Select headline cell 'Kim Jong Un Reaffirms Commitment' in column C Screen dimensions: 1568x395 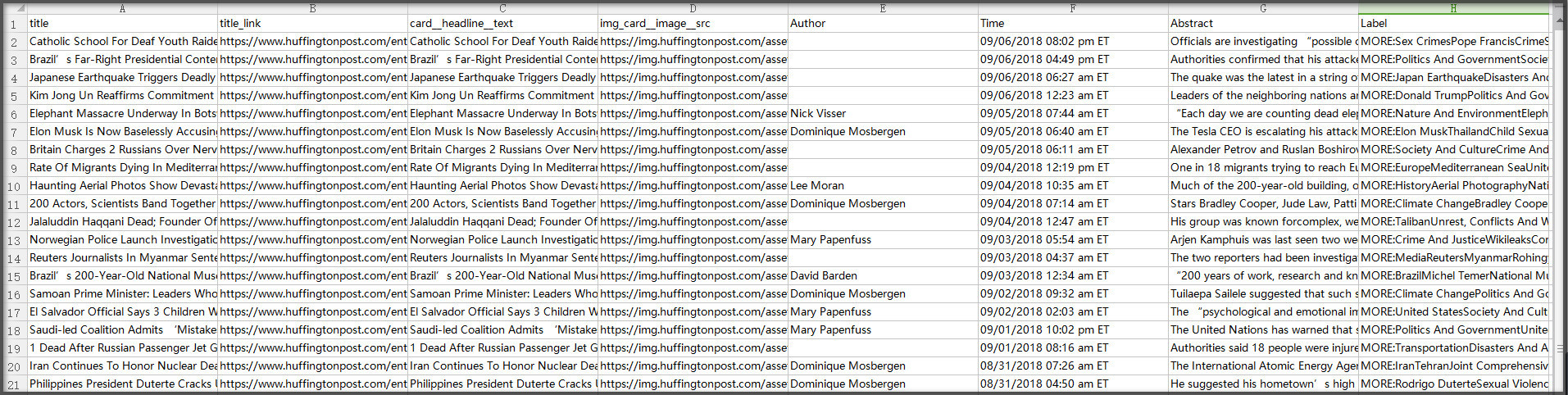pyautogui.click(x=502, y=95)
